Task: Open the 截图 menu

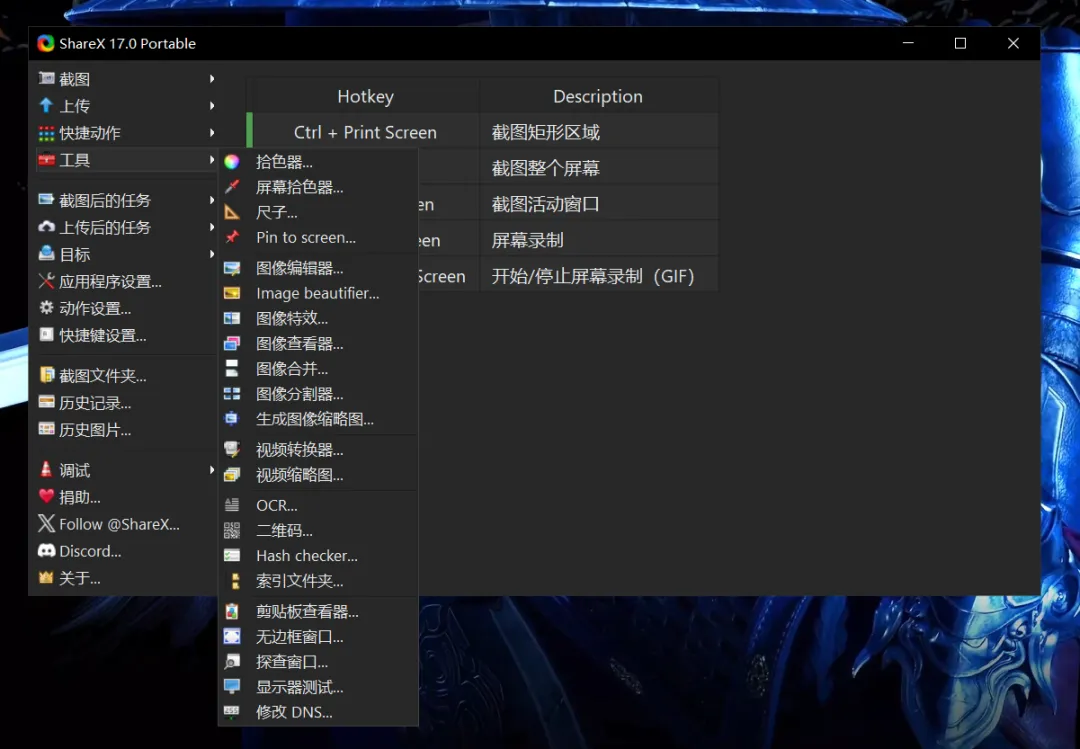Action: (x=127, y=79)
